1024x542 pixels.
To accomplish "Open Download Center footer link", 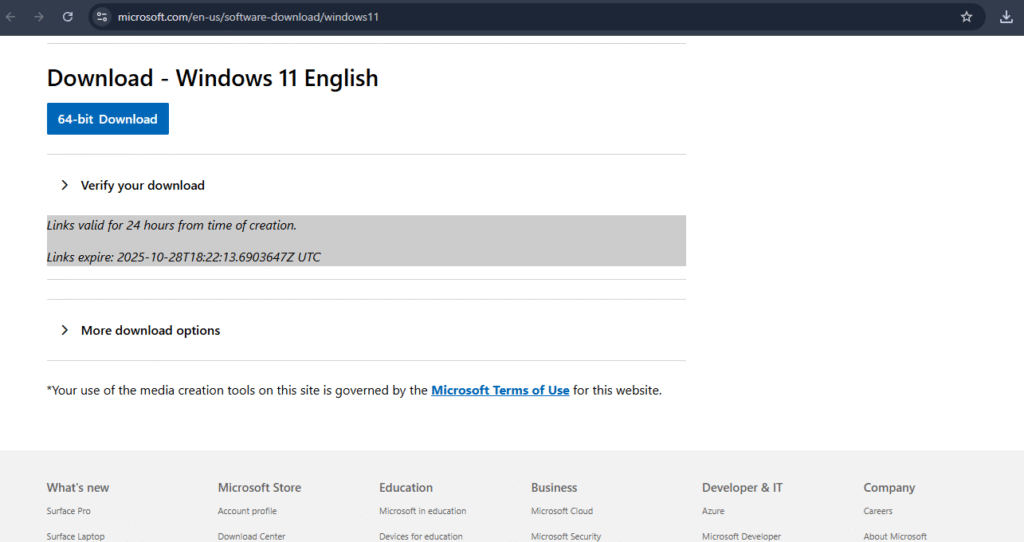I will click(251, 536).
